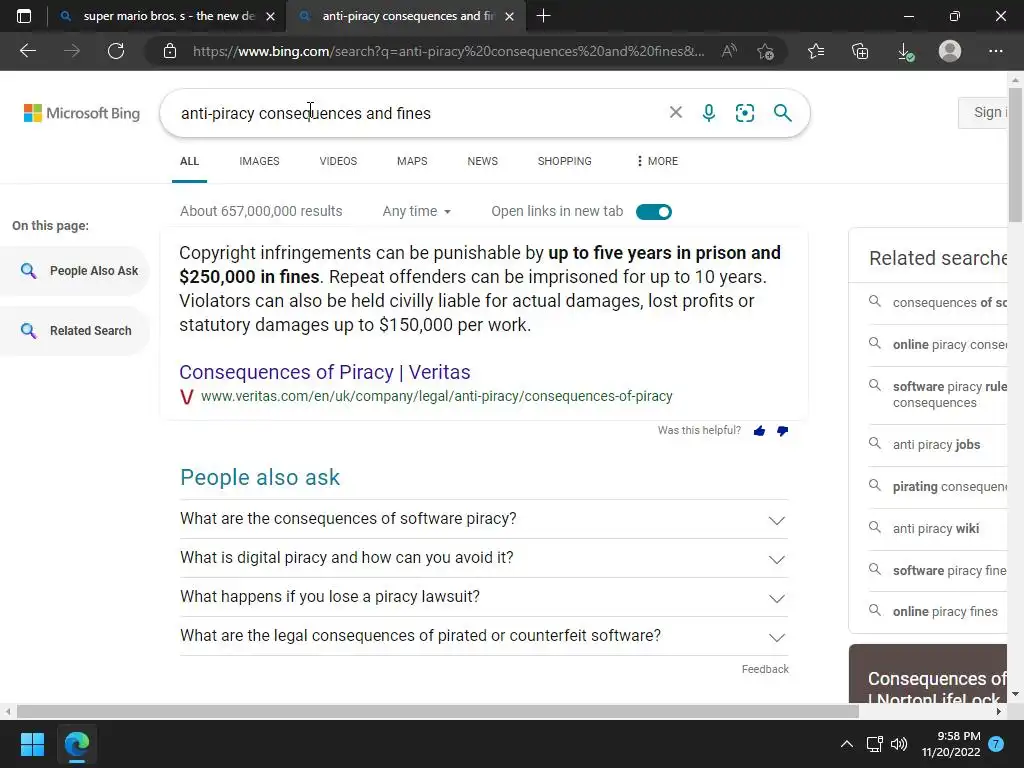Search related 'anti piracy jobs'
Viewport: 1024px width, 768px height.
tap(936, 445)
